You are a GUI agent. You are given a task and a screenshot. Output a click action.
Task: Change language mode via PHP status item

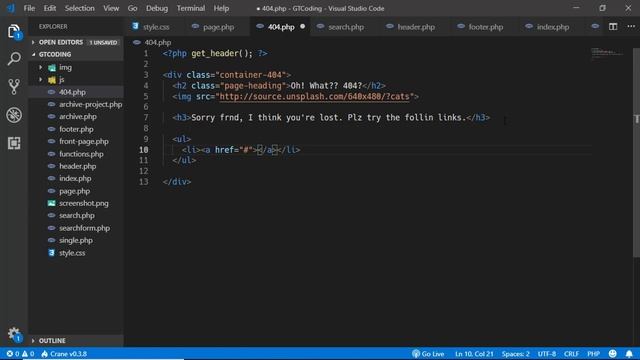coord(593,354)
